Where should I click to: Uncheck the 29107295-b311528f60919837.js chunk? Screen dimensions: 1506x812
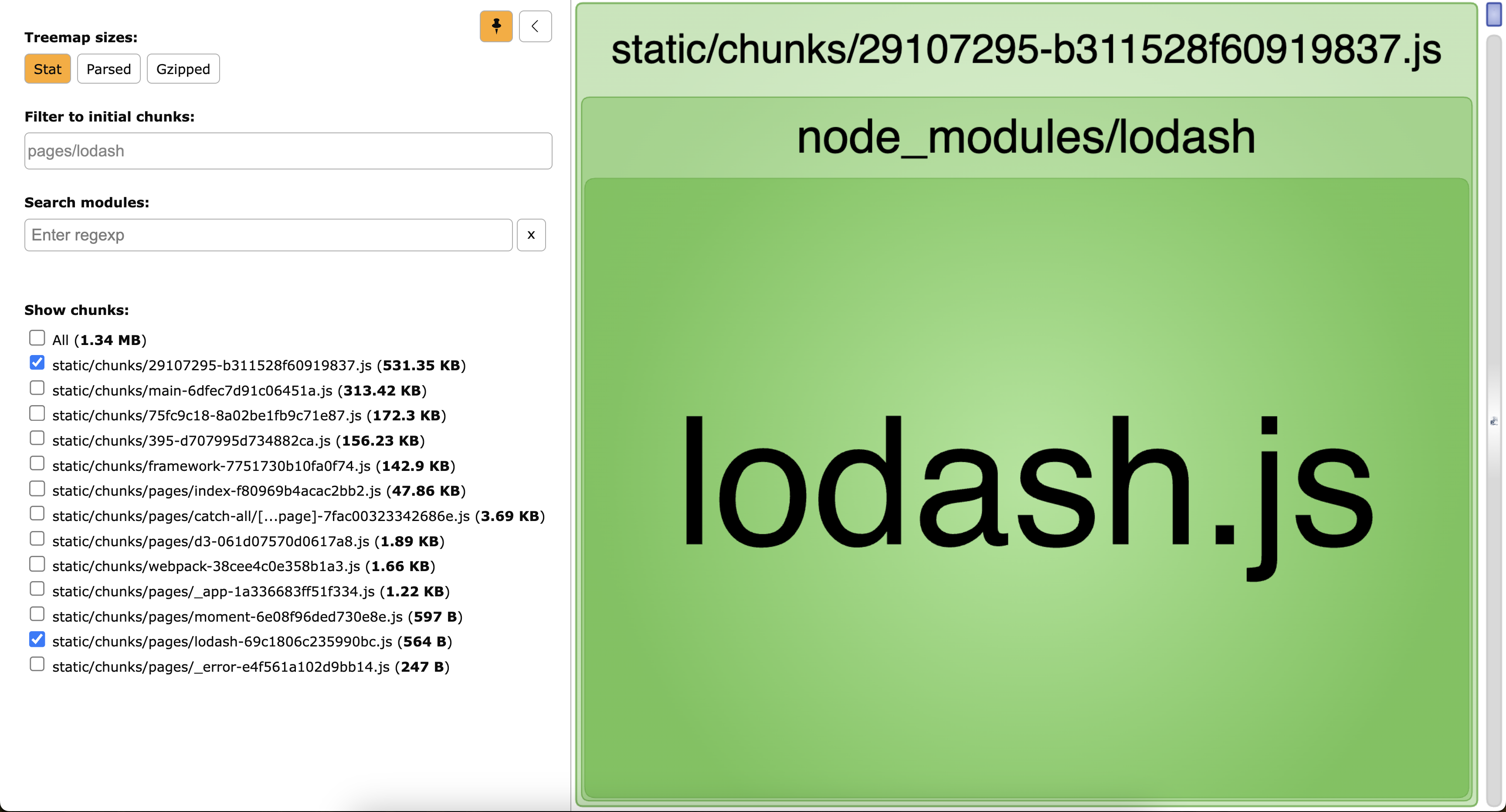[x=37, y=363]
